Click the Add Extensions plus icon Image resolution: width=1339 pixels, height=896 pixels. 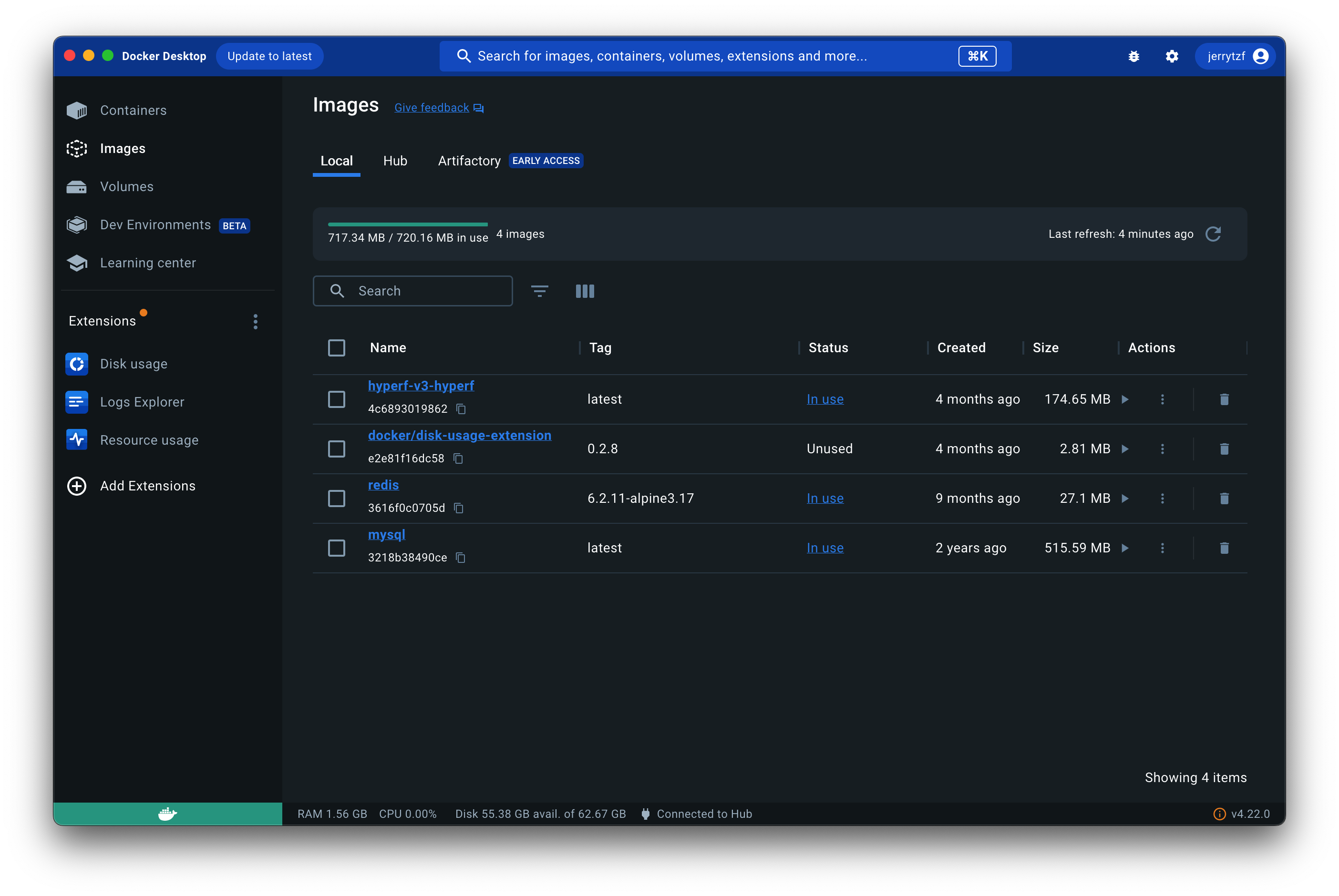pyautogui.click(x=77, y=486)
